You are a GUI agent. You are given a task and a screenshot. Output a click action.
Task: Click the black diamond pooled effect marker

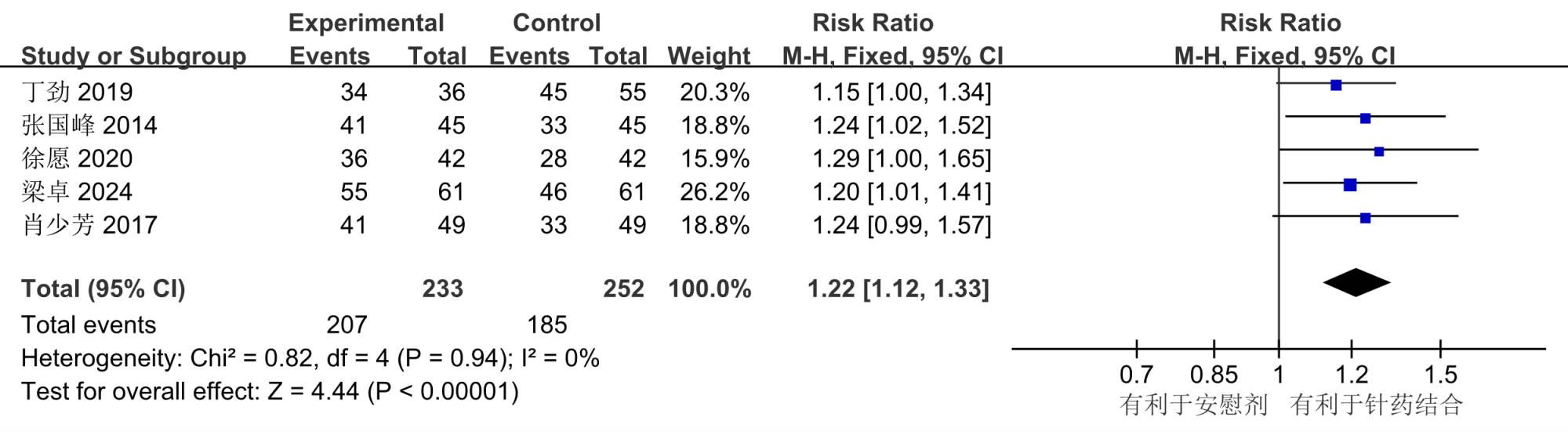point(1356,283)
